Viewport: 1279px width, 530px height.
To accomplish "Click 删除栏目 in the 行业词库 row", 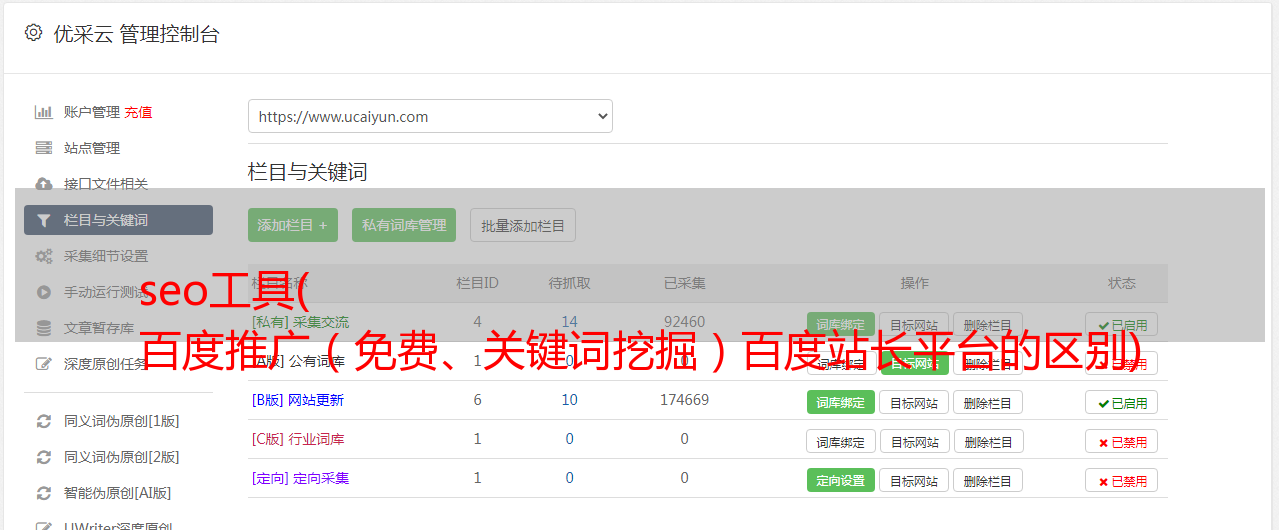I will pos(988,441).
